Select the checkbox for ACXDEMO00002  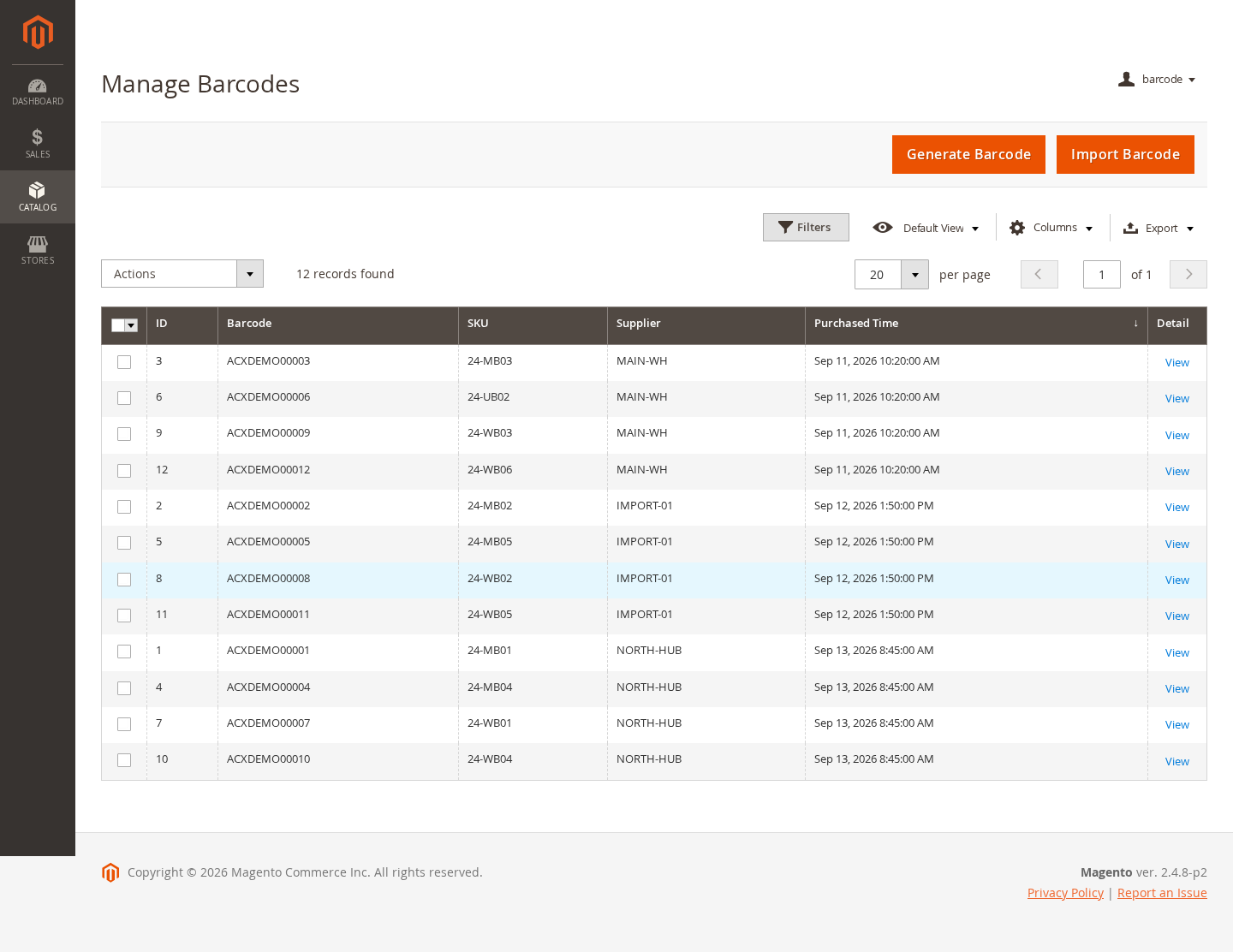click(x=124, y=507)
